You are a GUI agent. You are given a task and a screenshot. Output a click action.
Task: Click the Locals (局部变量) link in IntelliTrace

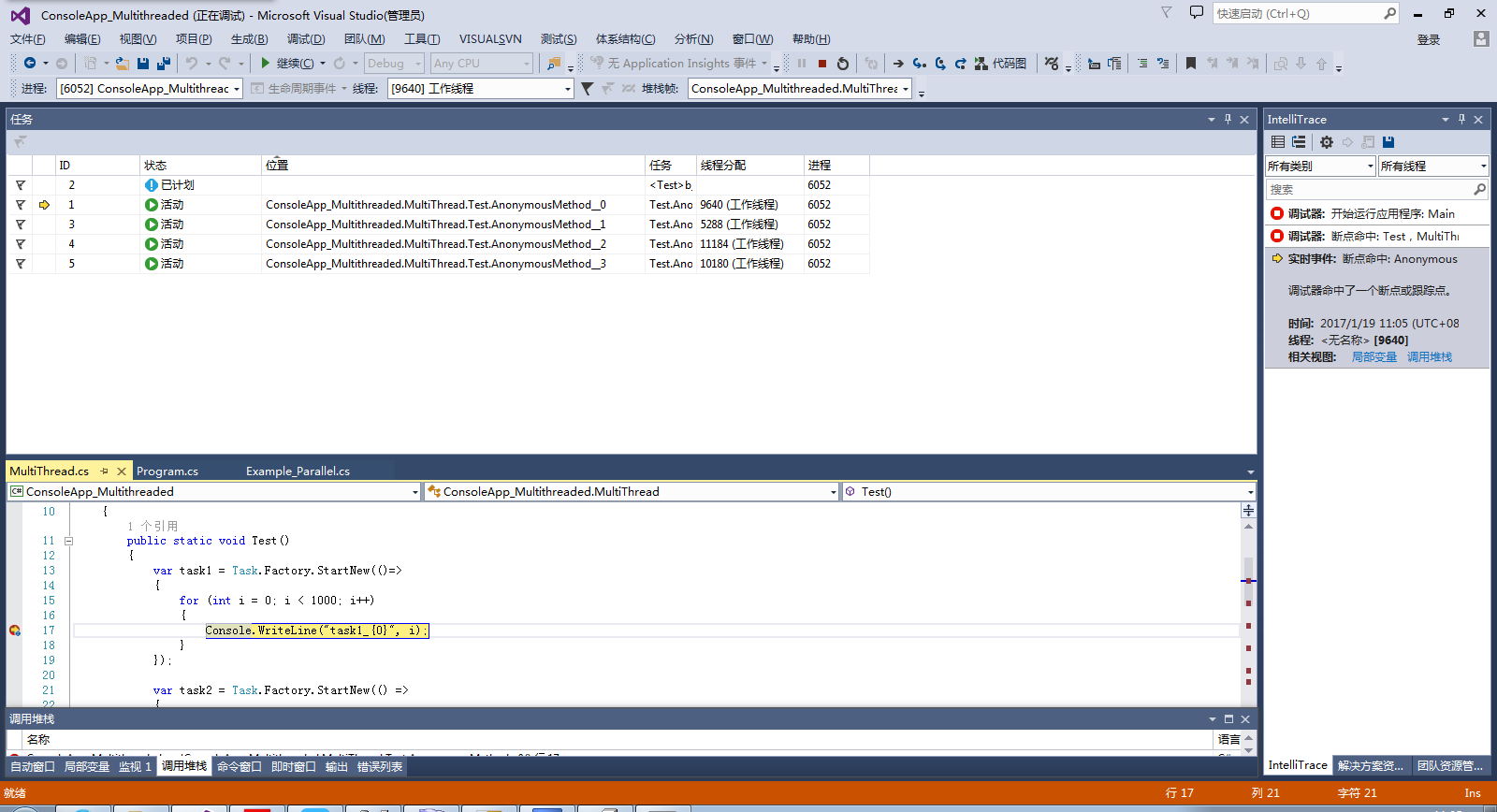[1373, 357]
